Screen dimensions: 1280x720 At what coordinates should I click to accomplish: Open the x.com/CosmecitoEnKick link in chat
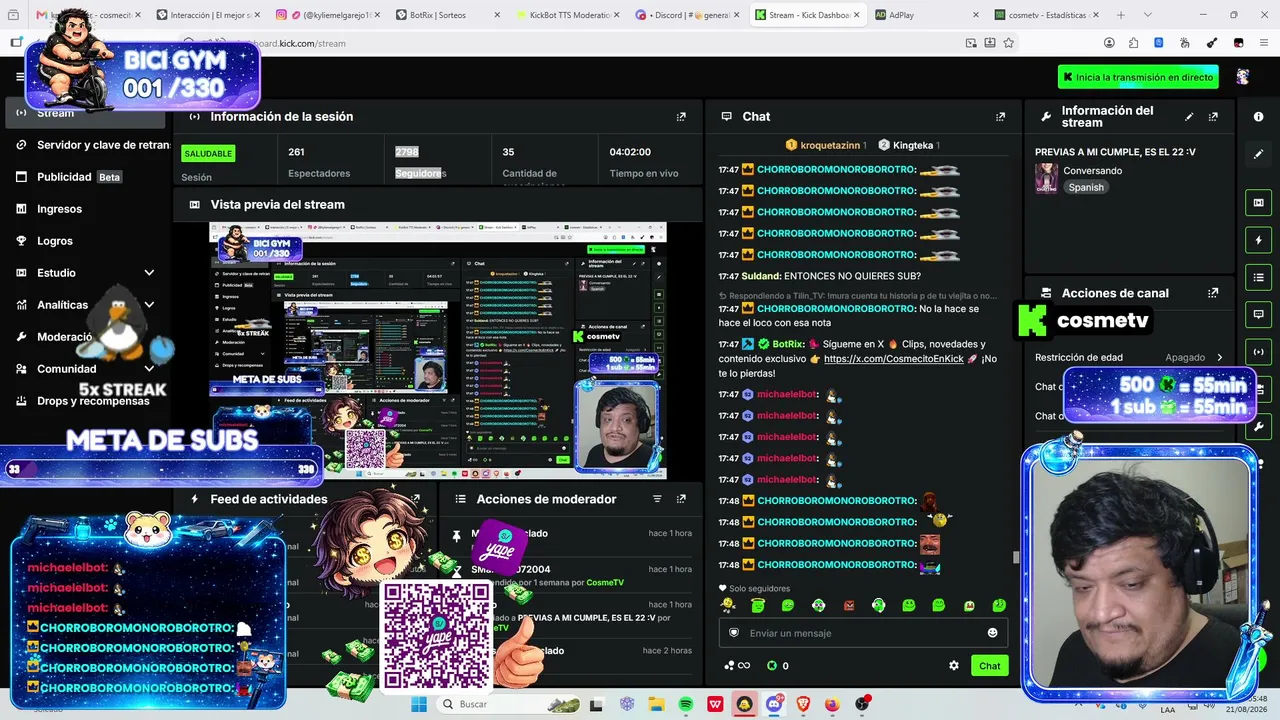pos(893,359)
